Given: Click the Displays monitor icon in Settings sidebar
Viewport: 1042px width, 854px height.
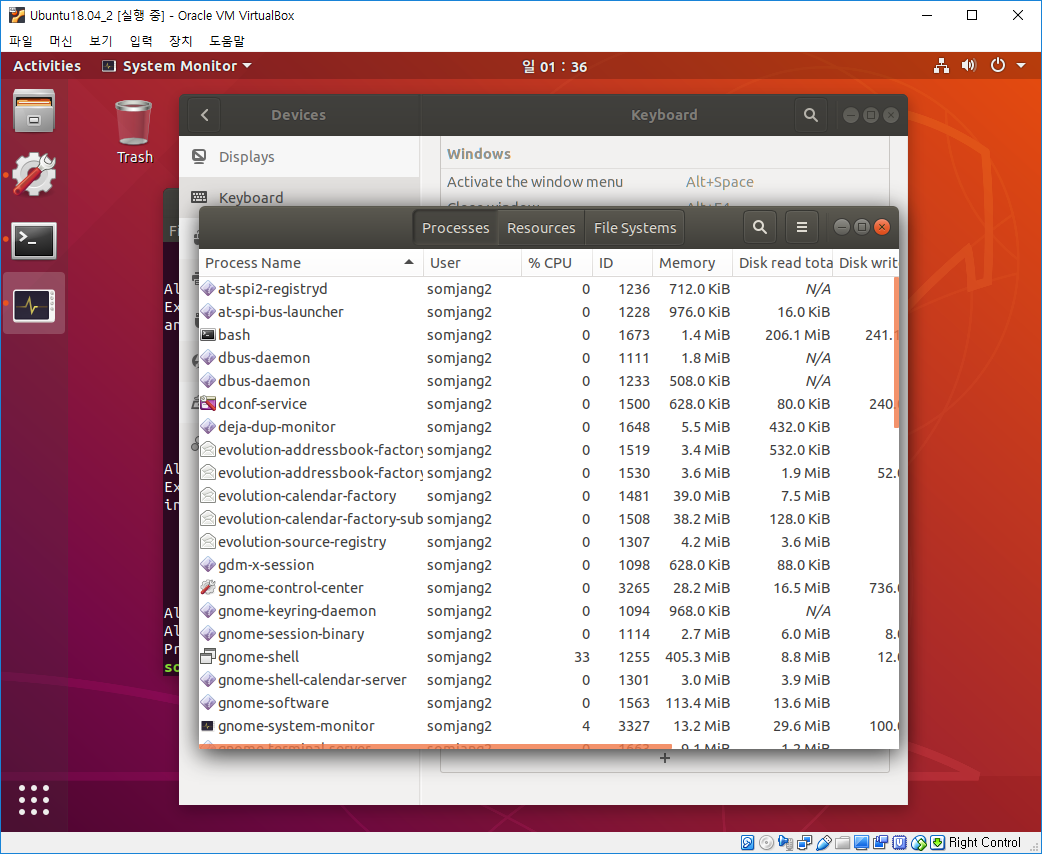Looking at the screenshot, I should 199,156.
